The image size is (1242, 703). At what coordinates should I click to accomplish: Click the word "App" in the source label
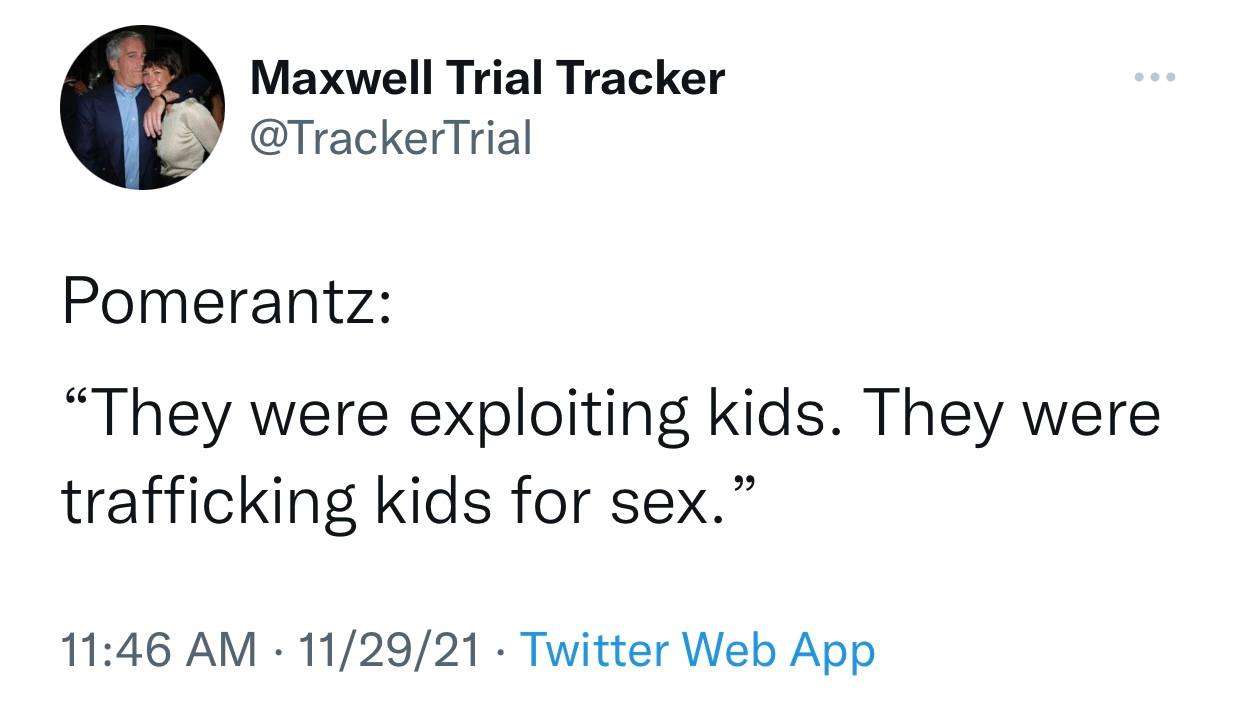pos(832,650)
